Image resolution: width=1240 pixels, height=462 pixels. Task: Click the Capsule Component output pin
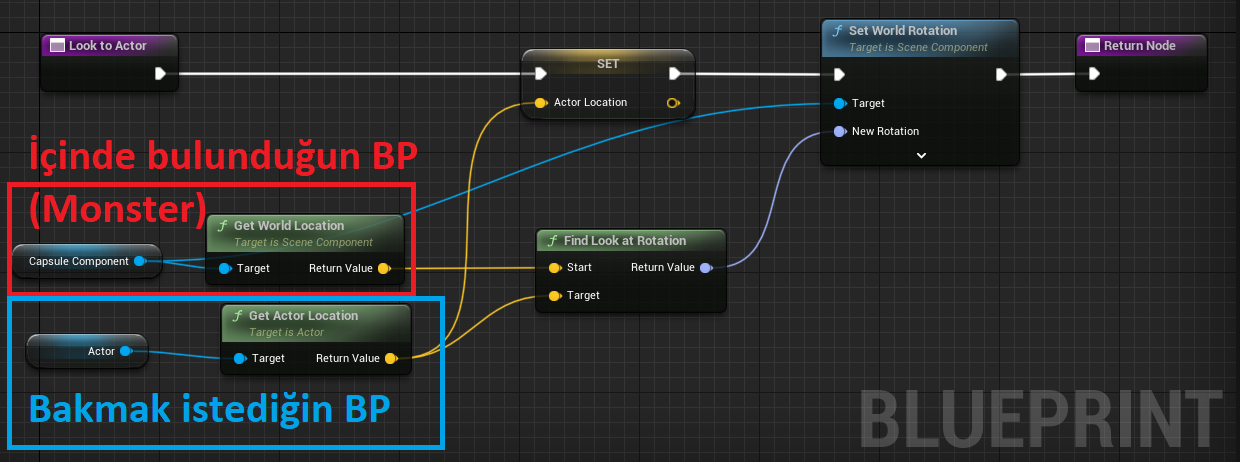pyautogui.click(x=140, y=261)
